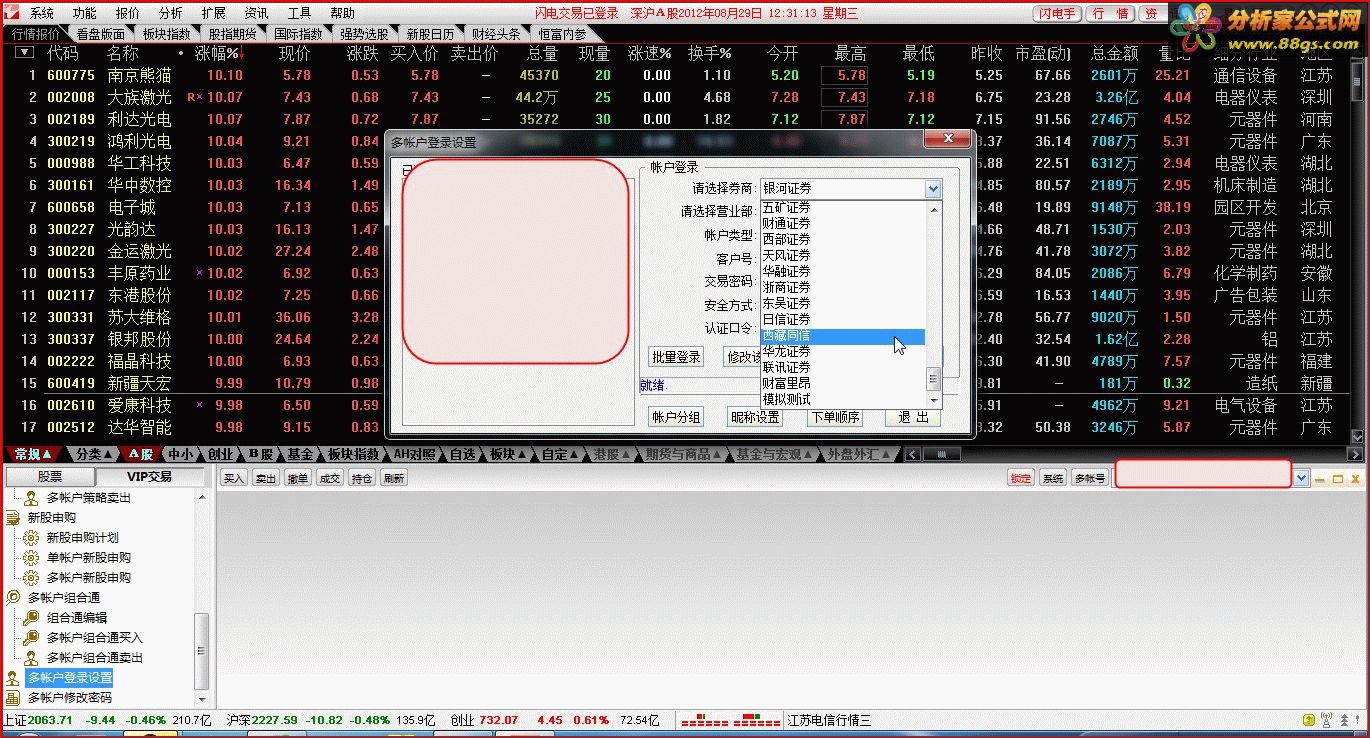Click the yellow minimize icon of trade panel

click(x=1321, y=479)
